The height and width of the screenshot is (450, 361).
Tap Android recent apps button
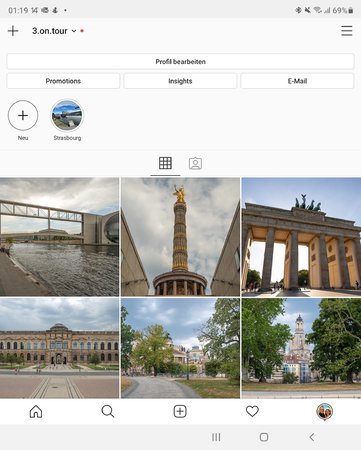216,437
